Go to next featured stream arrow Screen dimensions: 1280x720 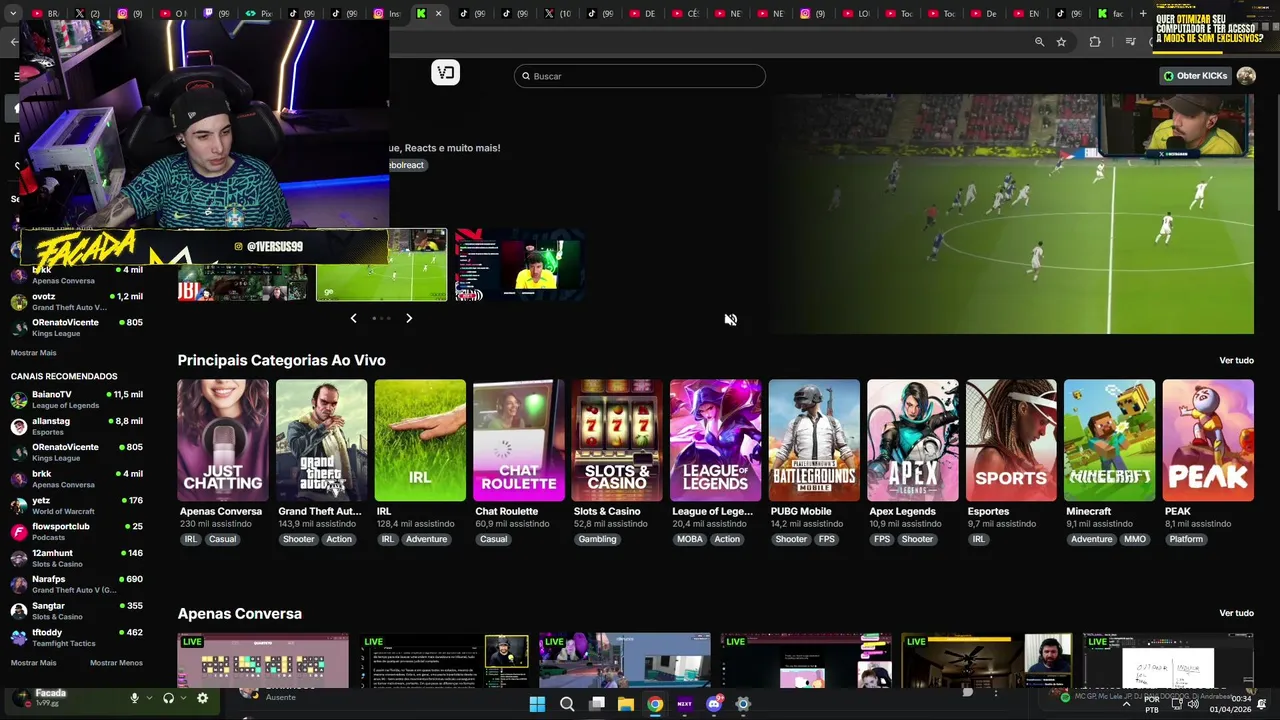[409, 318]
